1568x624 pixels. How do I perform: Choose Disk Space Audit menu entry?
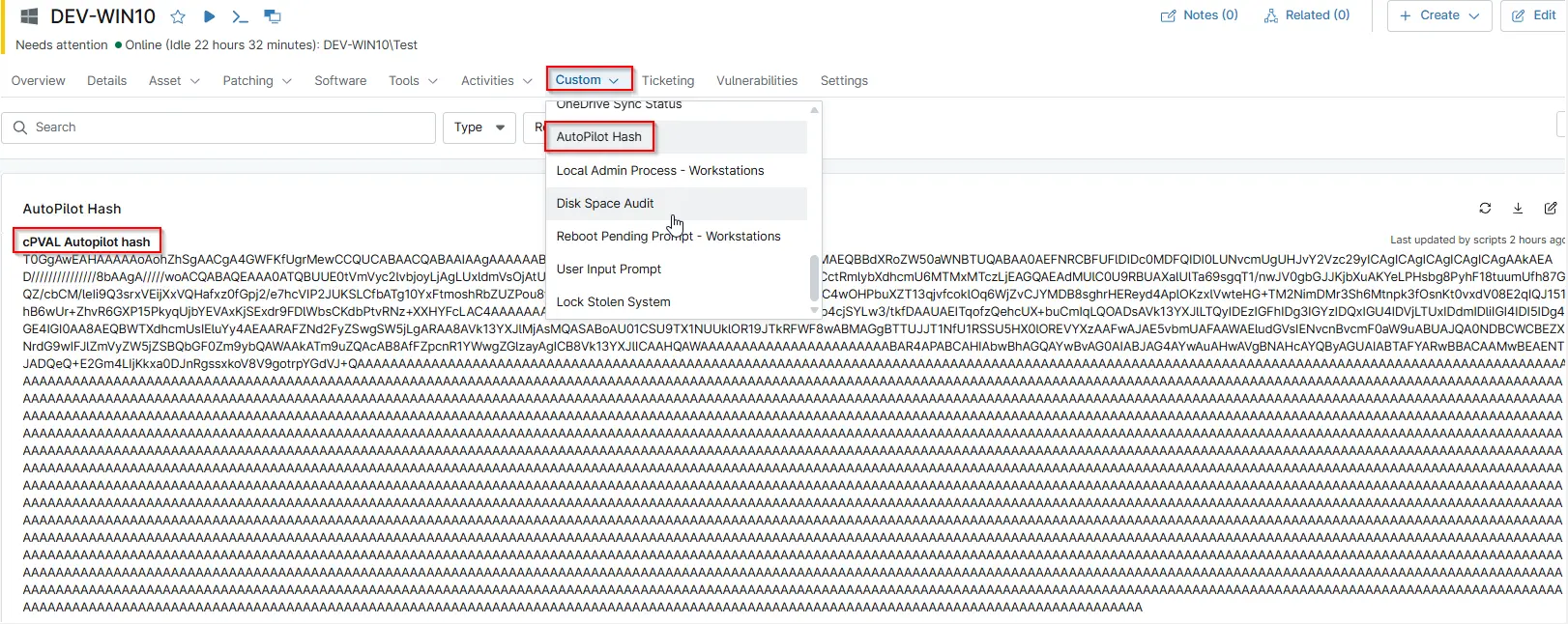[605, 204]
